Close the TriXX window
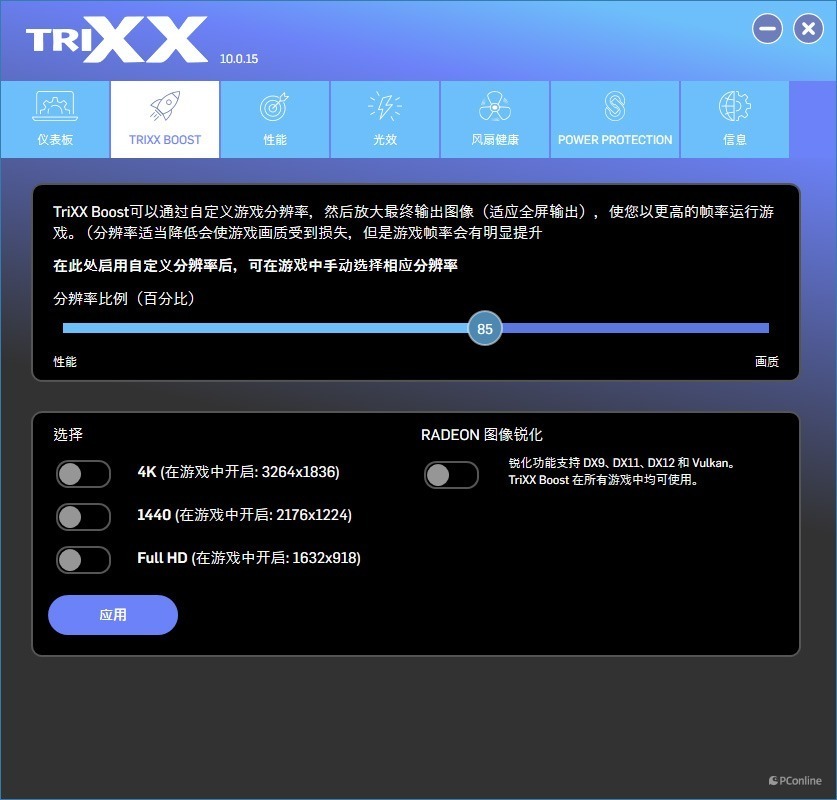 click(x=809, y=29)
